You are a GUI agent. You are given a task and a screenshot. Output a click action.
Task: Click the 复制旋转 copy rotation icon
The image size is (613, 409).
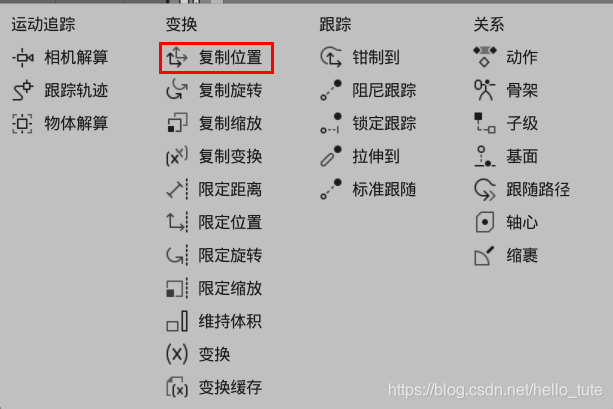click(177, 91)
